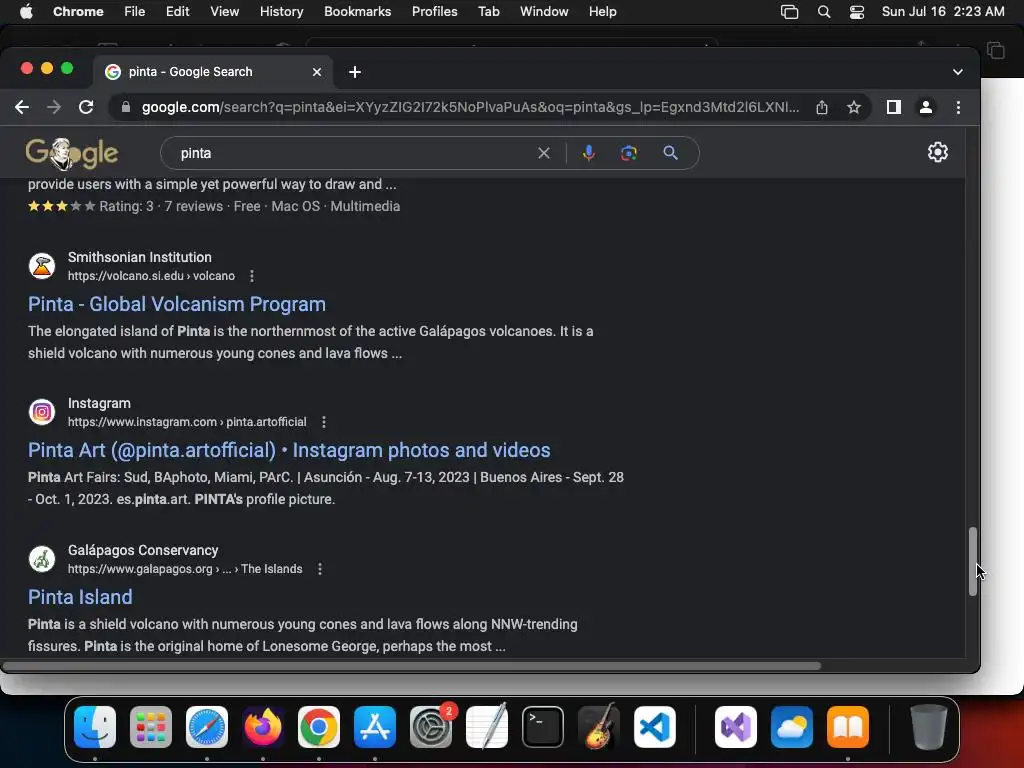
Task: Open the Window menu
Action: coord(544,12)
